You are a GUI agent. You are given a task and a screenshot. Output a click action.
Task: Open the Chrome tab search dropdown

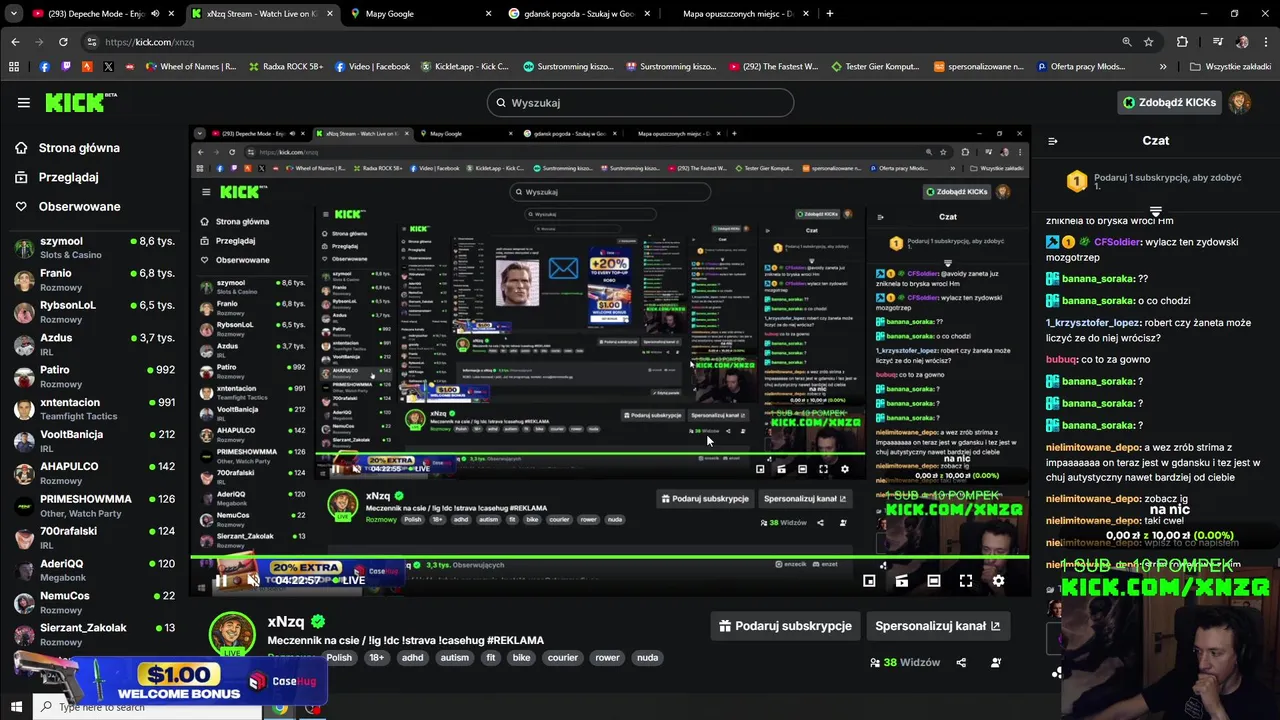[x=13, y=14]
